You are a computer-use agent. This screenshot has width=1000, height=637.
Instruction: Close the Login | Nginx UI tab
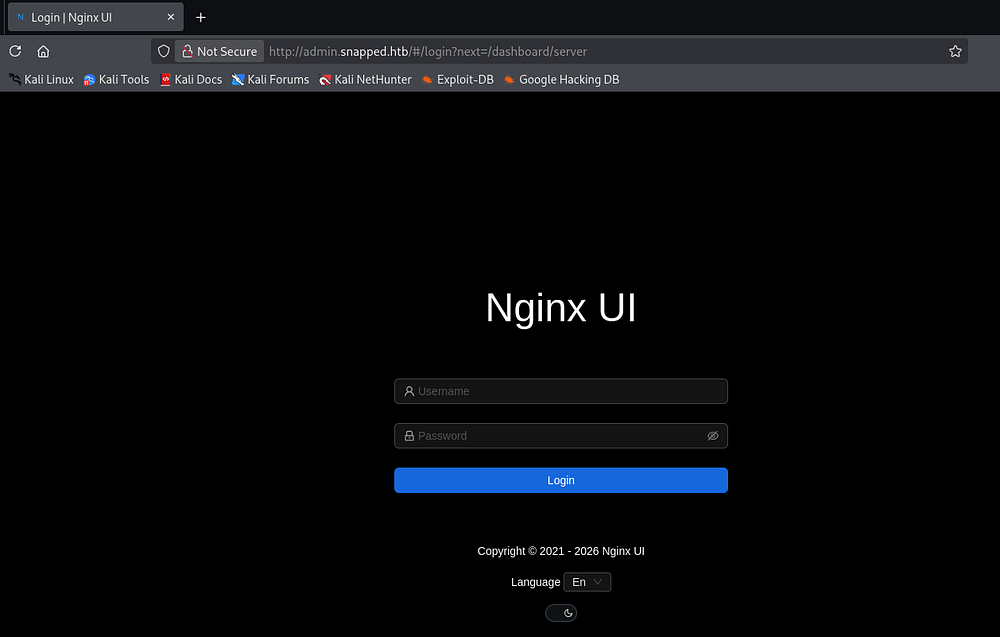(171, 17)
